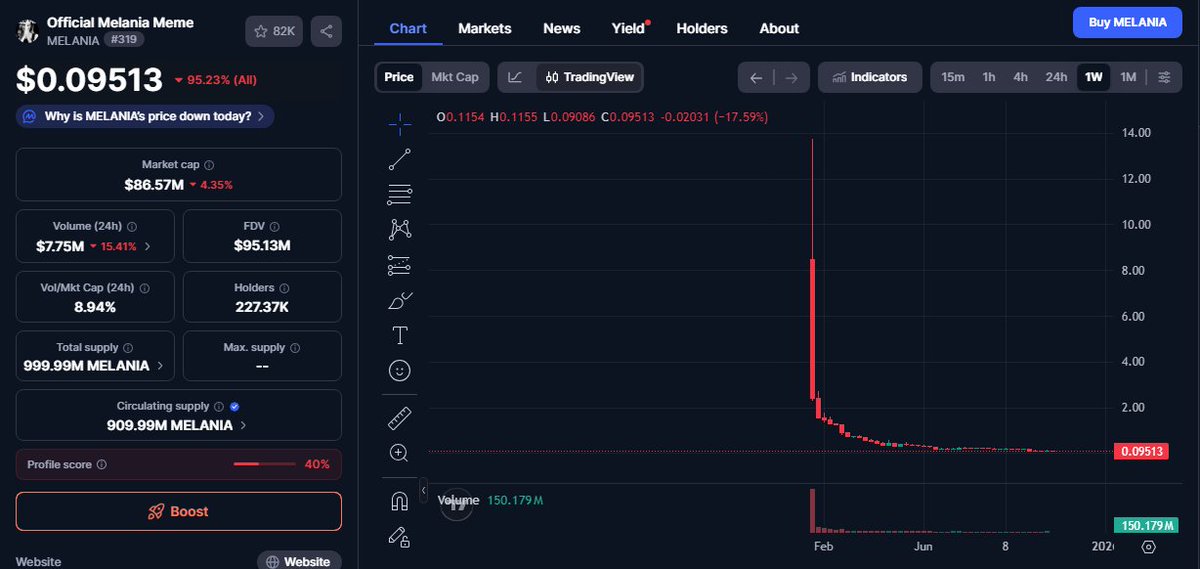Click the Buy MELANIA button
This screenshot has height=569, width=1200.
pyautogui.click(x=1127, y=22)
